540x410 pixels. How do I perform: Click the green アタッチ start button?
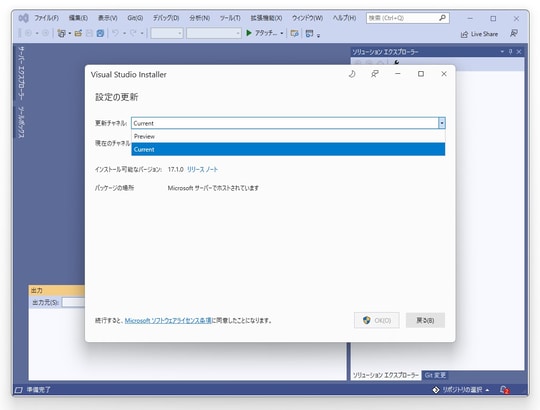point(262,33)
